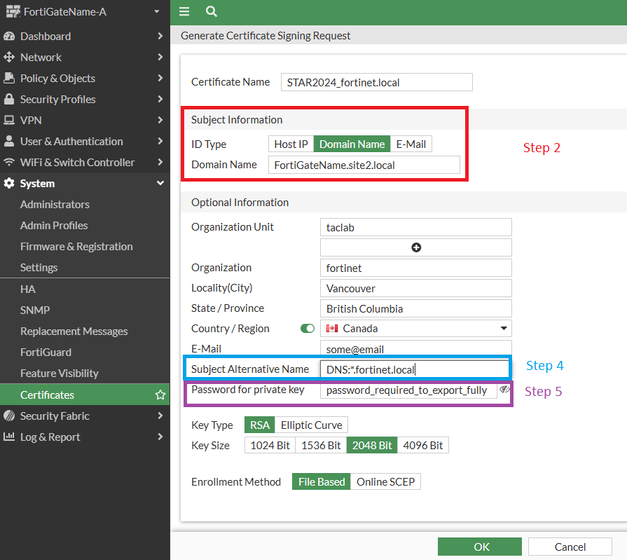Select E-Mail as ID Type
The height and width of the screenshot is (560, 627).
pos(411,144)
